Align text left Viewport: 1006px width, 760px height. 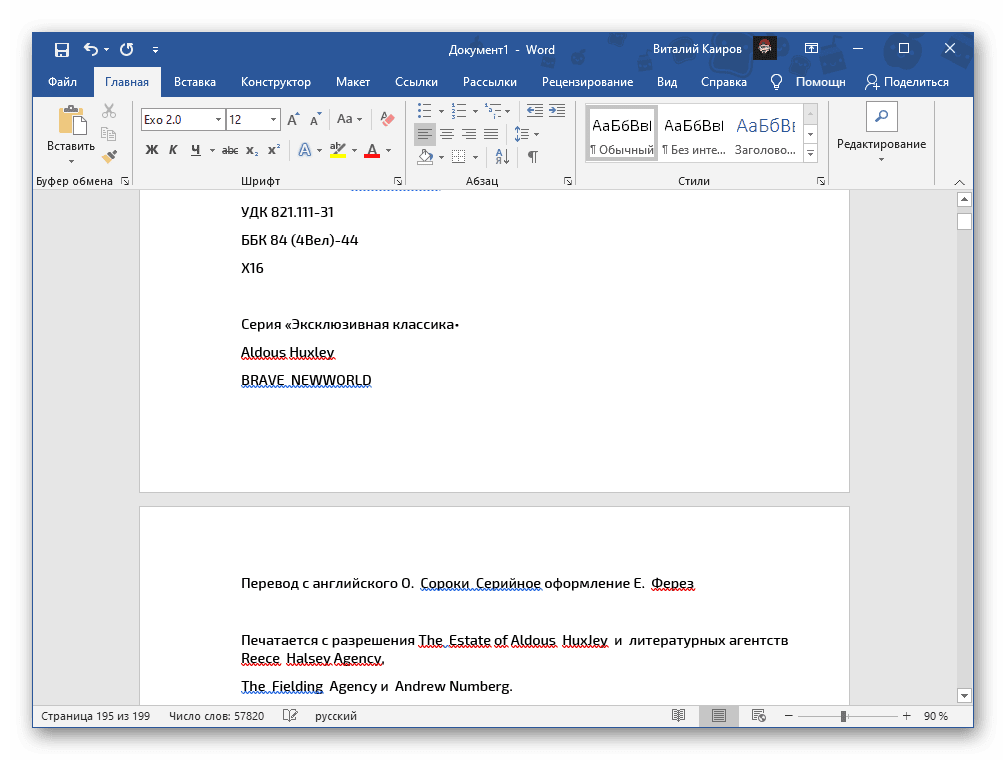click(x=425, y=134)
